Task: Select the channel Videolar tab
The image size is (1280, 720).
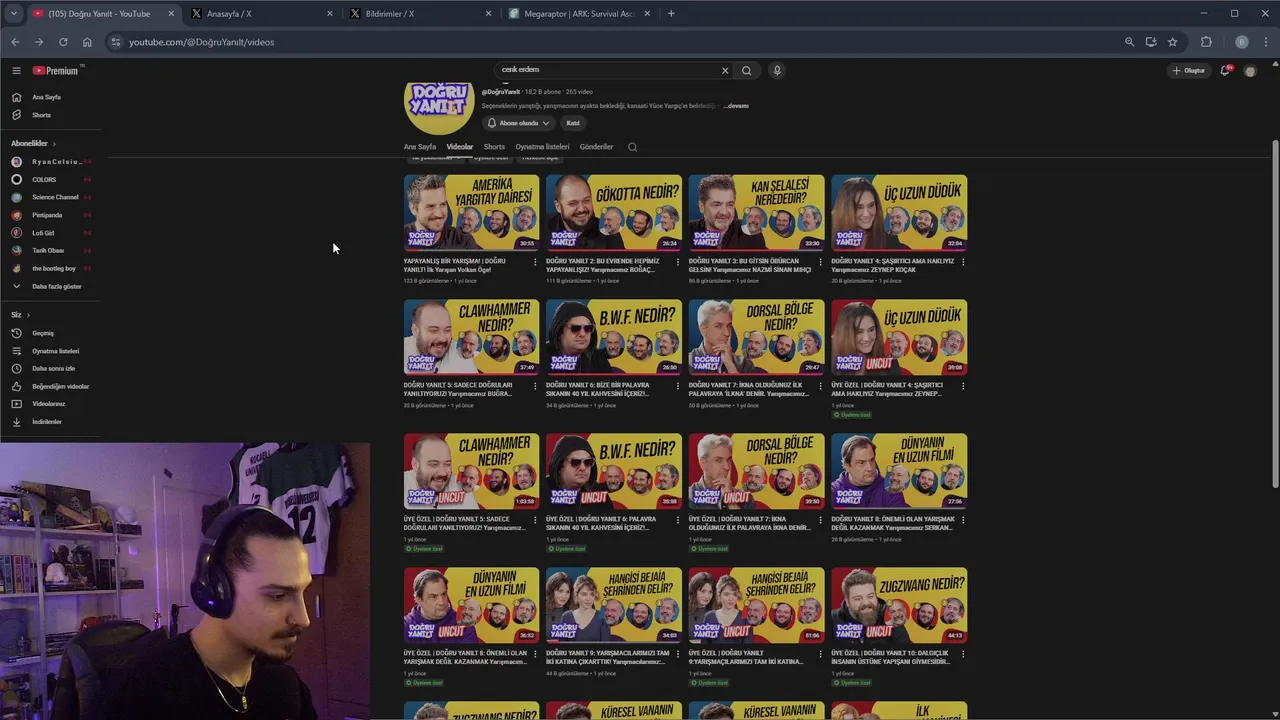Action: pyautogui.click(x=460, y=147)
